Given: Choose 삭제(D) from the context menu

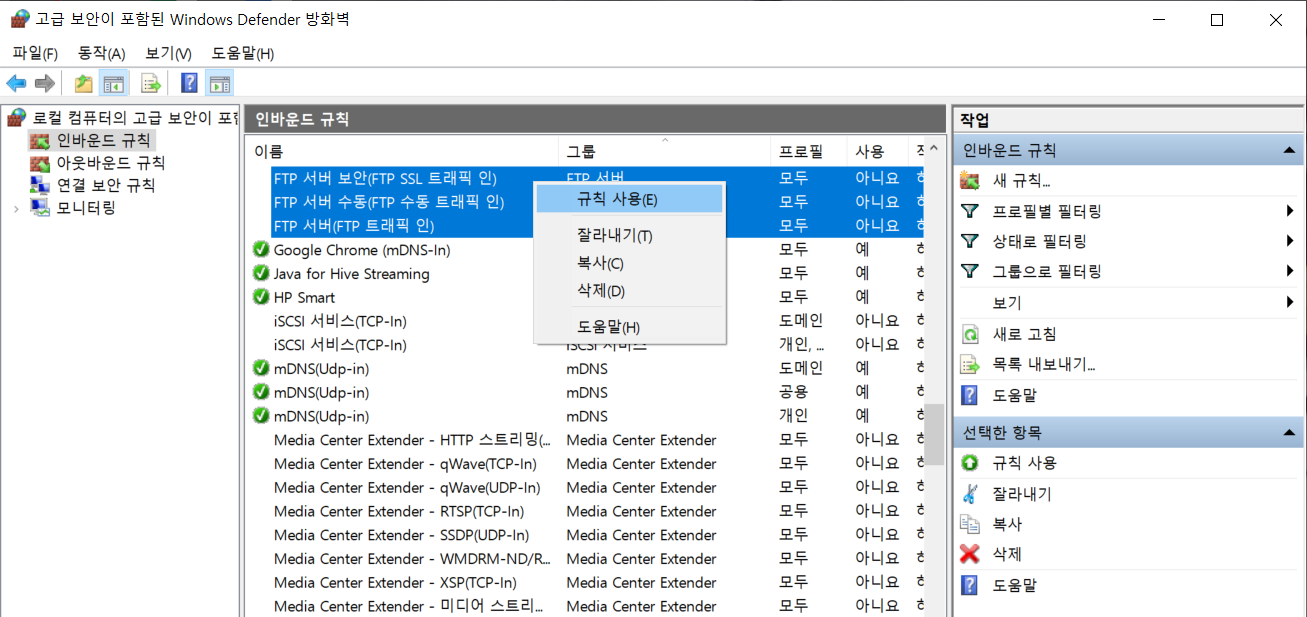Looking at the screenshot, I should coord(600,291).
